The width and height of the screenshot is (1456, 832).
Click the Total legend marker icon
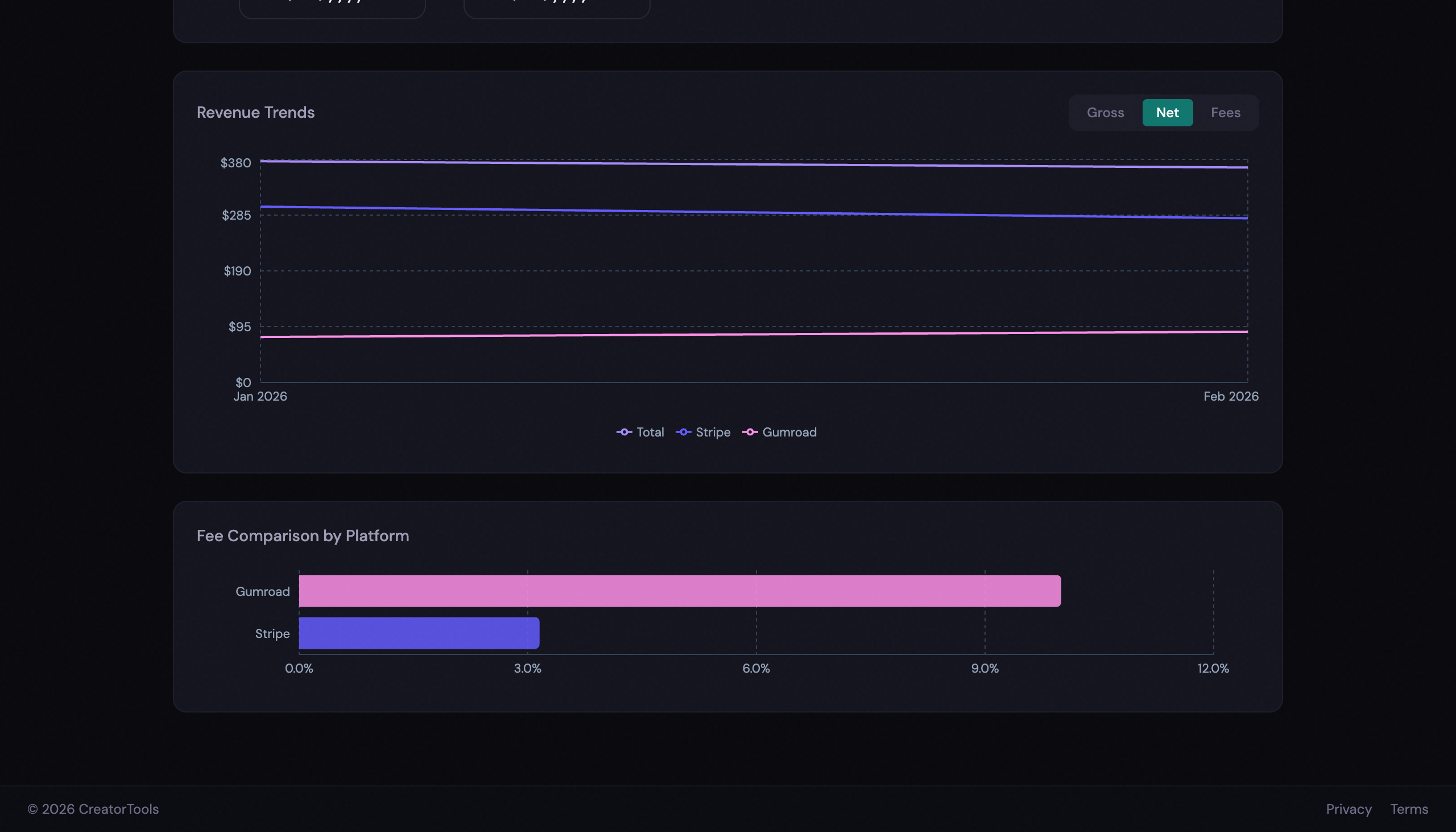(624, 432)
